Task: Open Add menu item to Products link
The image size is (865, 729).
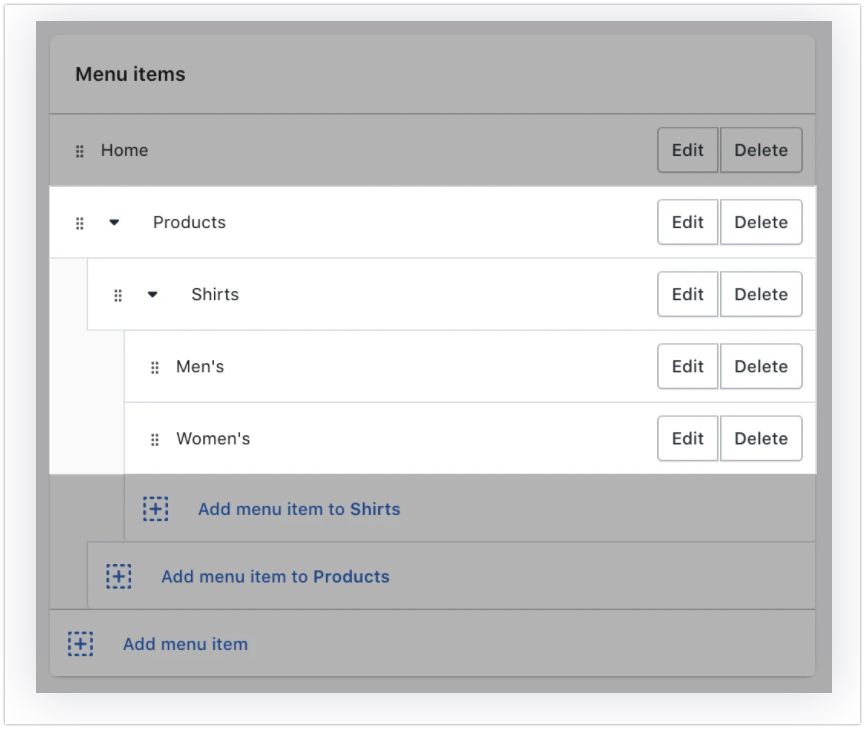Action: (x=275, y=576)
